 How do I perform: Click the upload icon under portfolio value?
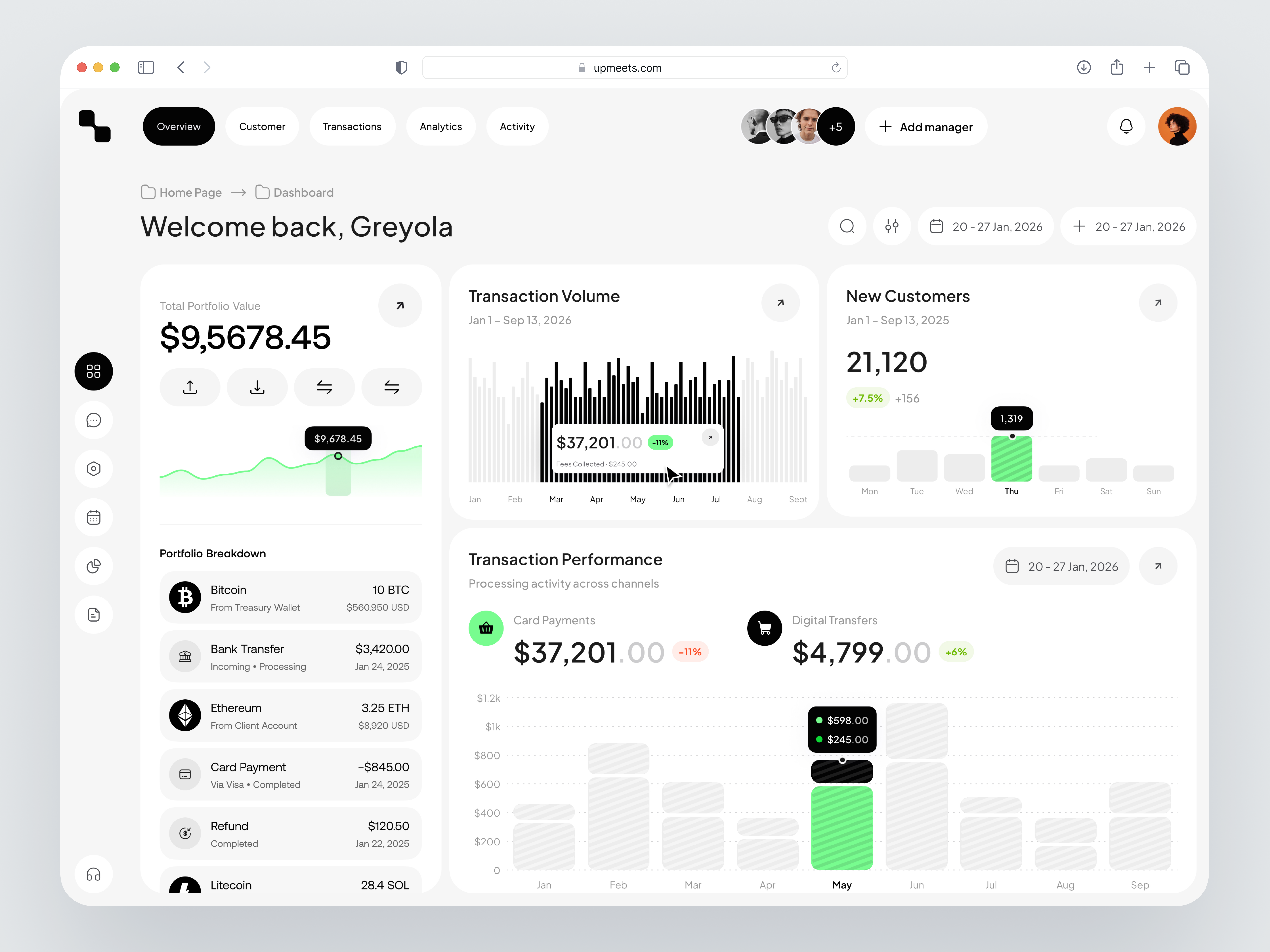[x=190, y=387]
